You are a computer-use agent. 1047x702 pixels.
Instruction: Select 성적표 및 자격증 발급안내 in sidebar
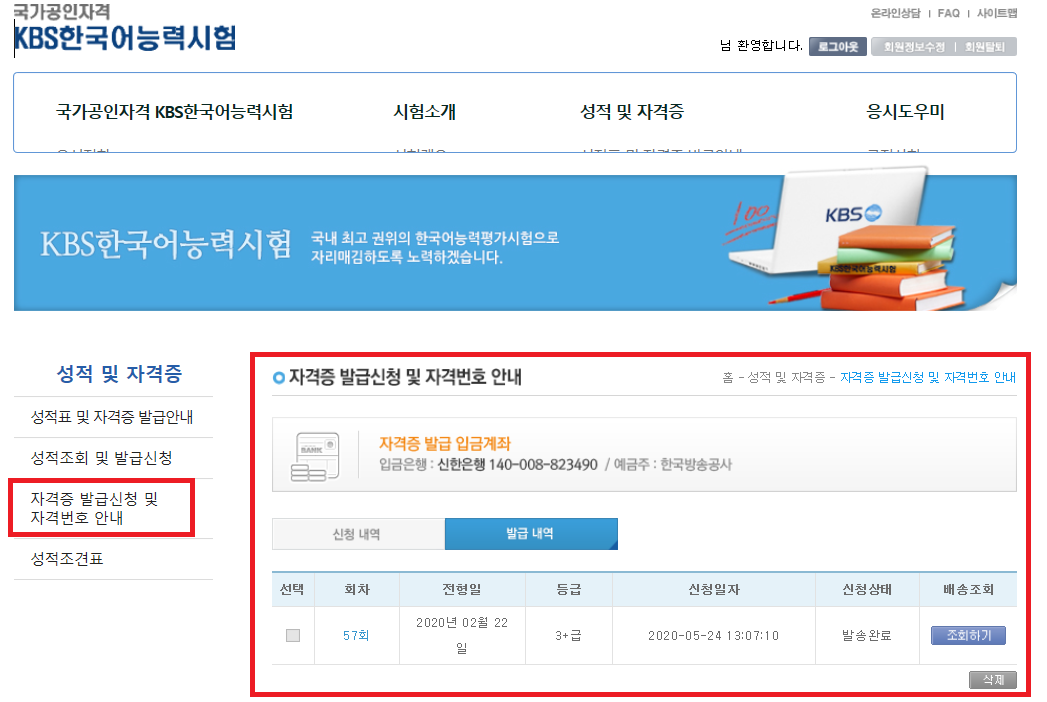[112, 417]
